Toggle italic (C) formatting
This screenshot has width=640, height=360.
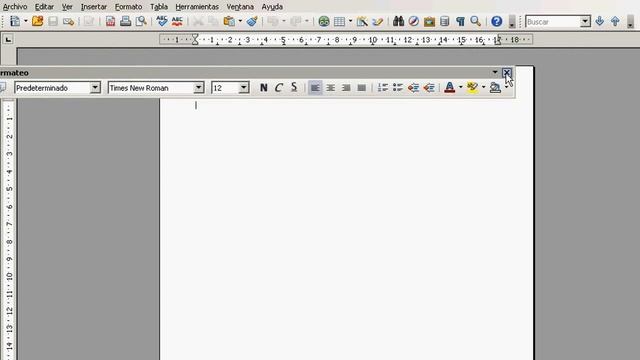click(279, 88)
